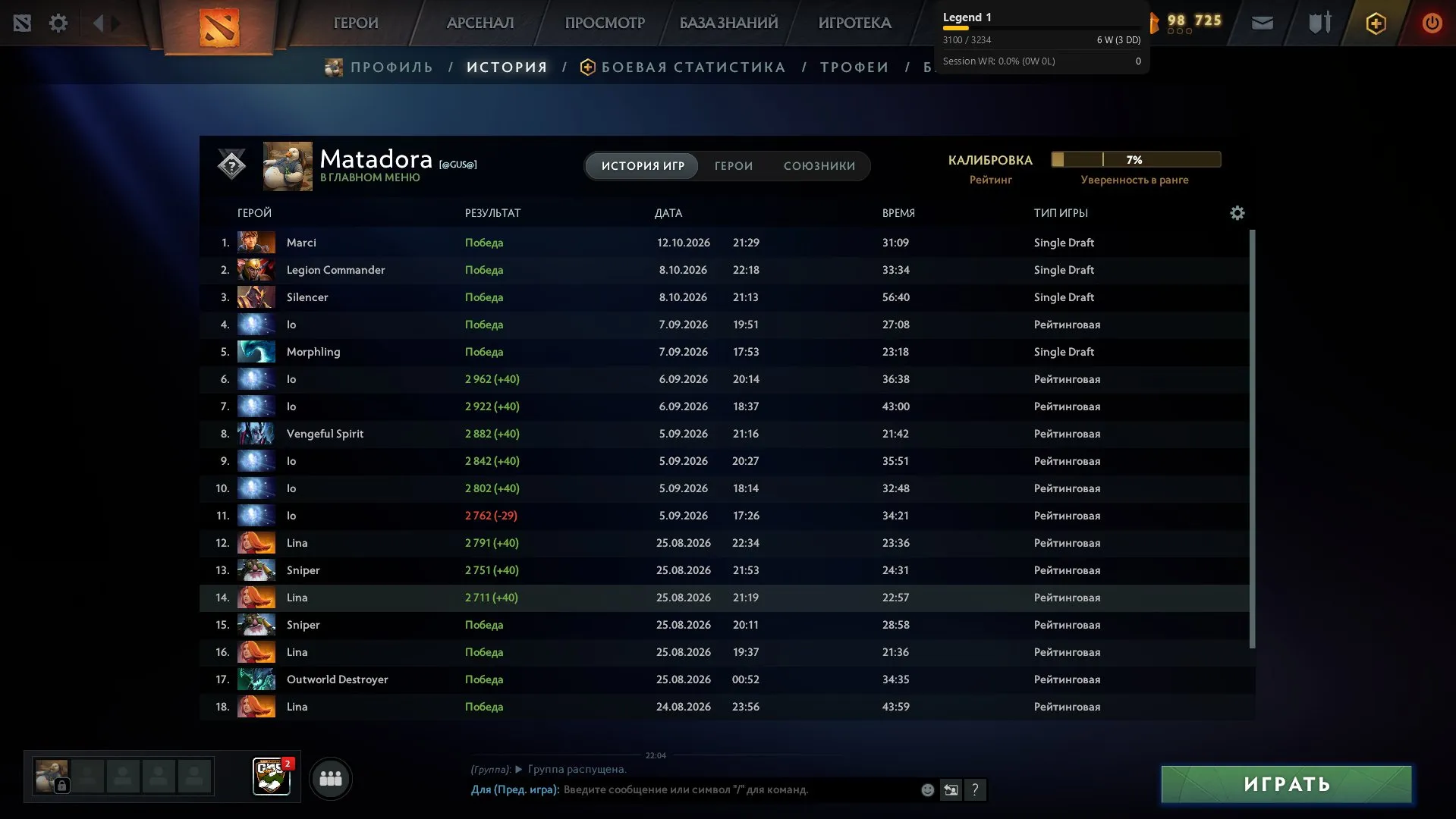Open the ПРОСМОТР top menu

point(605,24)
